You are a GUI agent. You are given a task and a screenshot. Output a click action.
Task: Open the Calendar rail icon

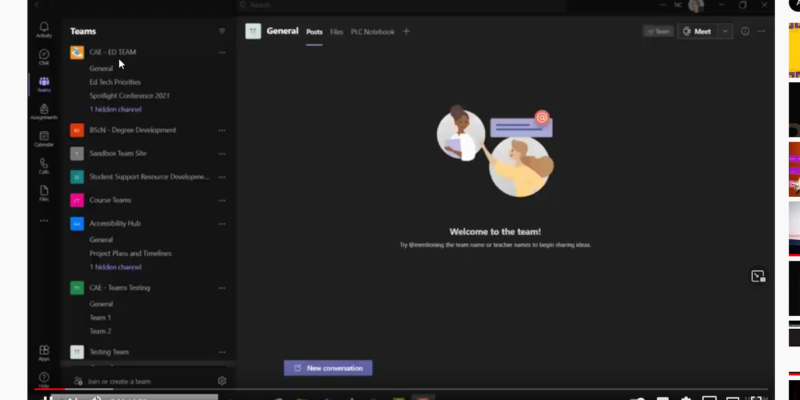pos(44,139)
